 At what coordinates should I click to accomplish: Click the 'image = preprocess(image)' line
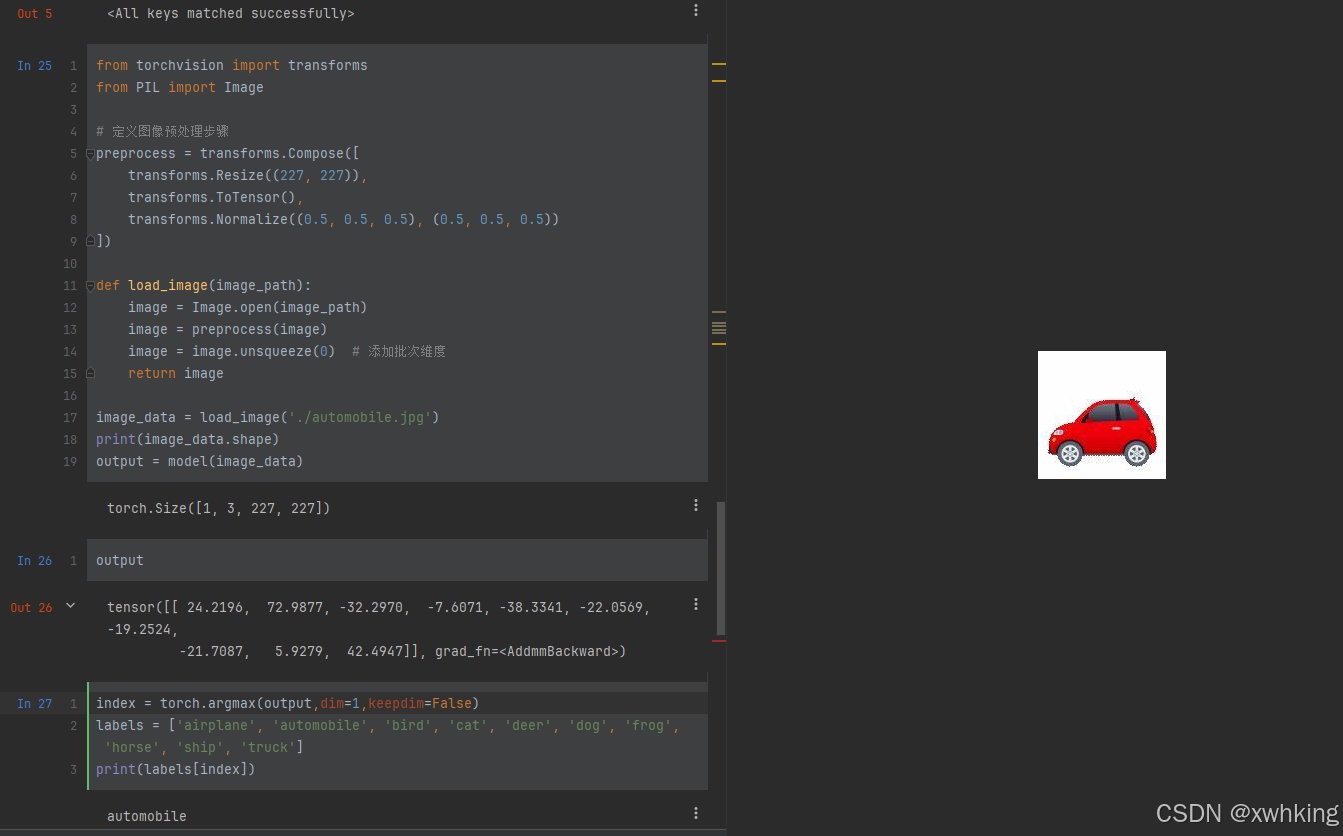tap(228, 329)
